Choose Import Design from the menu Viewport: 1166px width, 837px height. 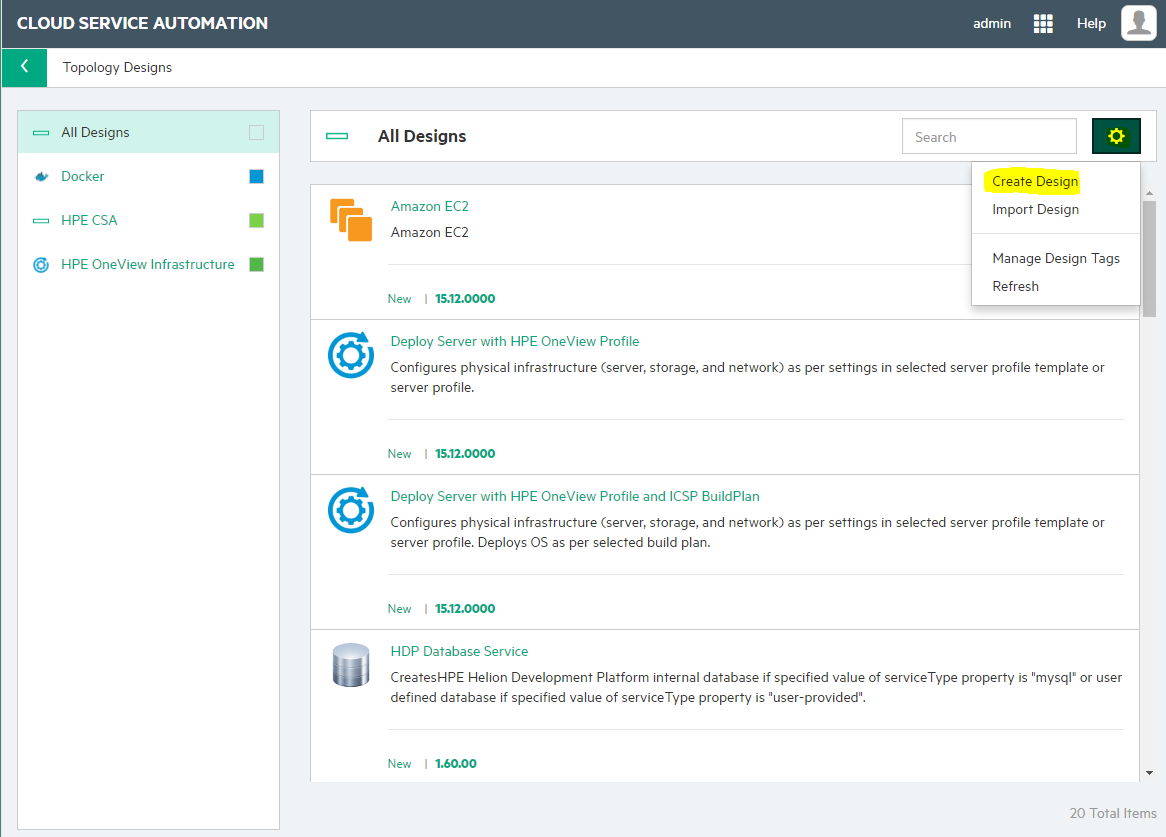(x=1035, y=210)
